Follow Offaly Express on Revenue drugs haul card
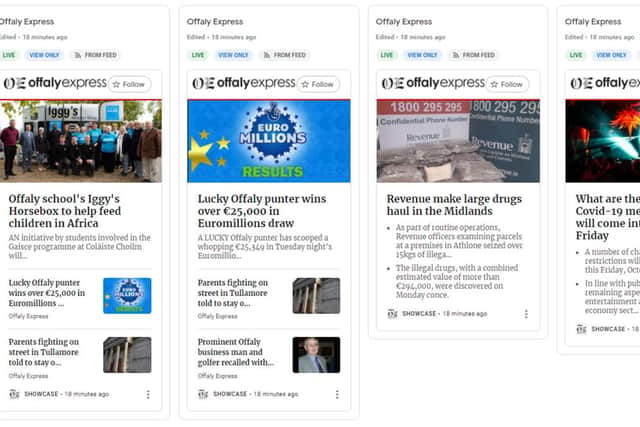 click(507, 85)
